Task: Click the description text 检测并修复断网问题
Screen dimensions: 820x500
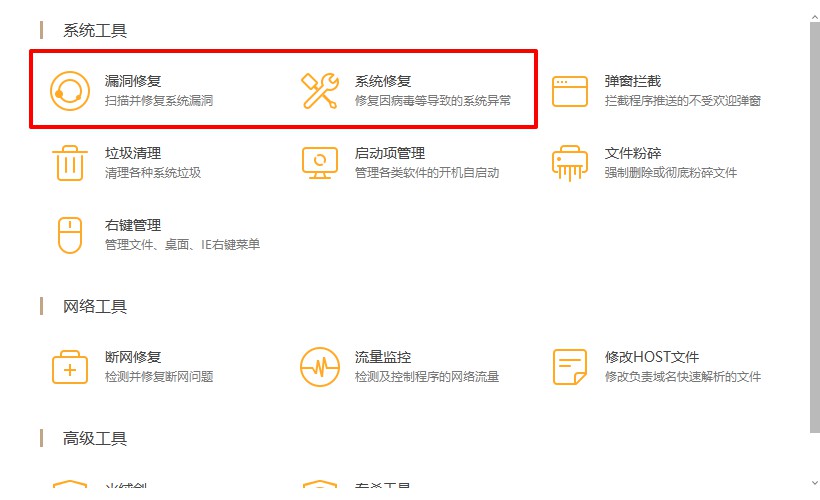Action: [x=159, y=377]
